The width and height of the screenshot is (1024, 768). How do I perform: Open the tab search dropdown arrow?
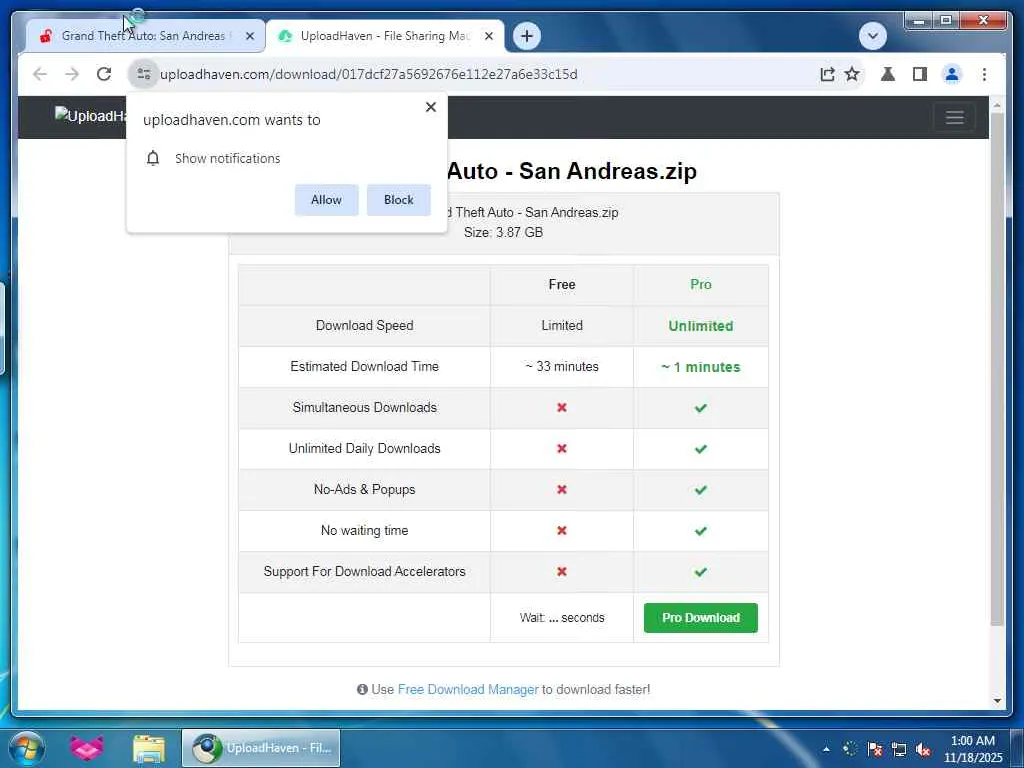point(872,36)
